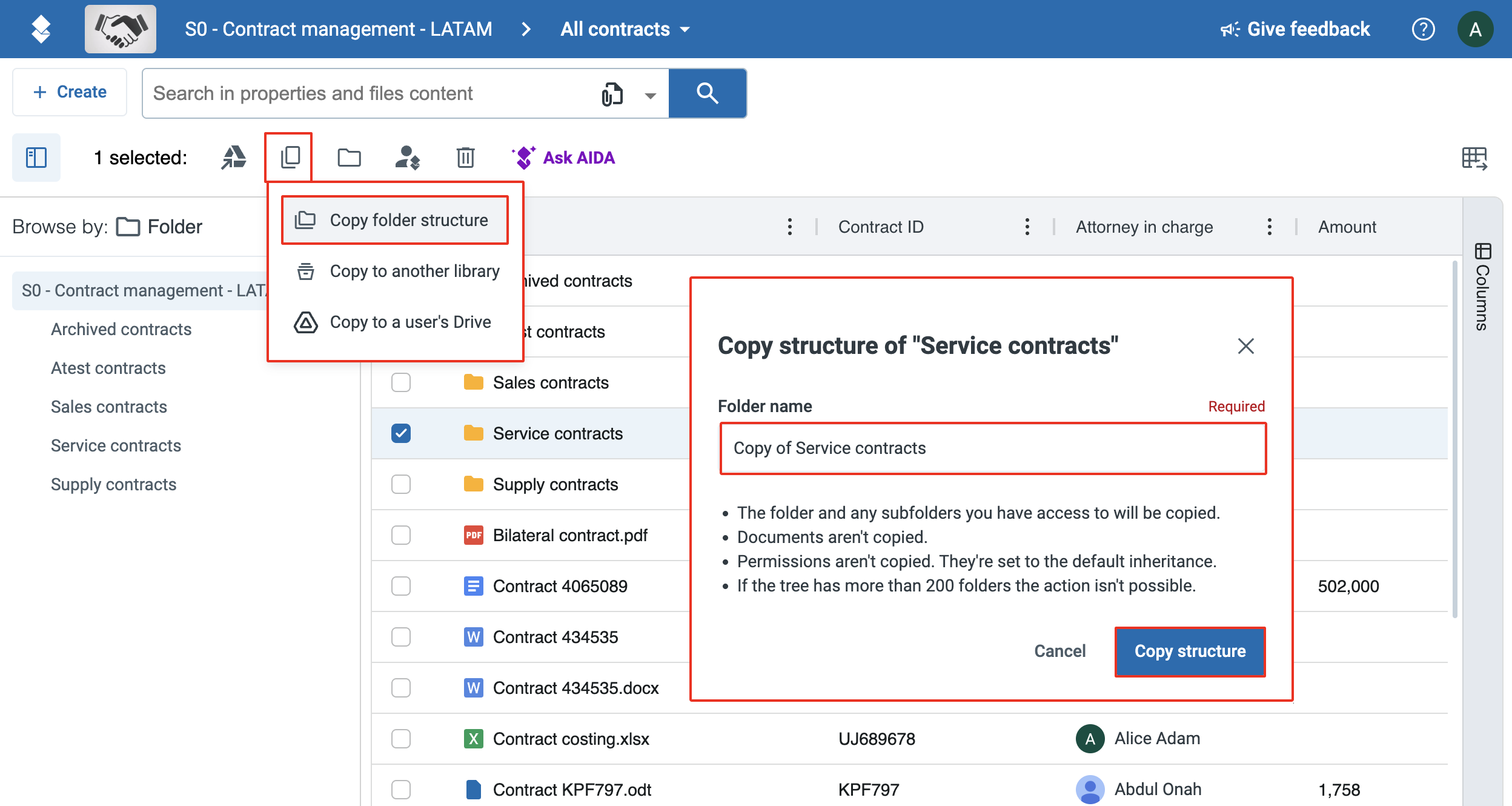Open Ask AIDA assistant
Image resolution: width=1512 pixels, height=806 pixels.
563,158
